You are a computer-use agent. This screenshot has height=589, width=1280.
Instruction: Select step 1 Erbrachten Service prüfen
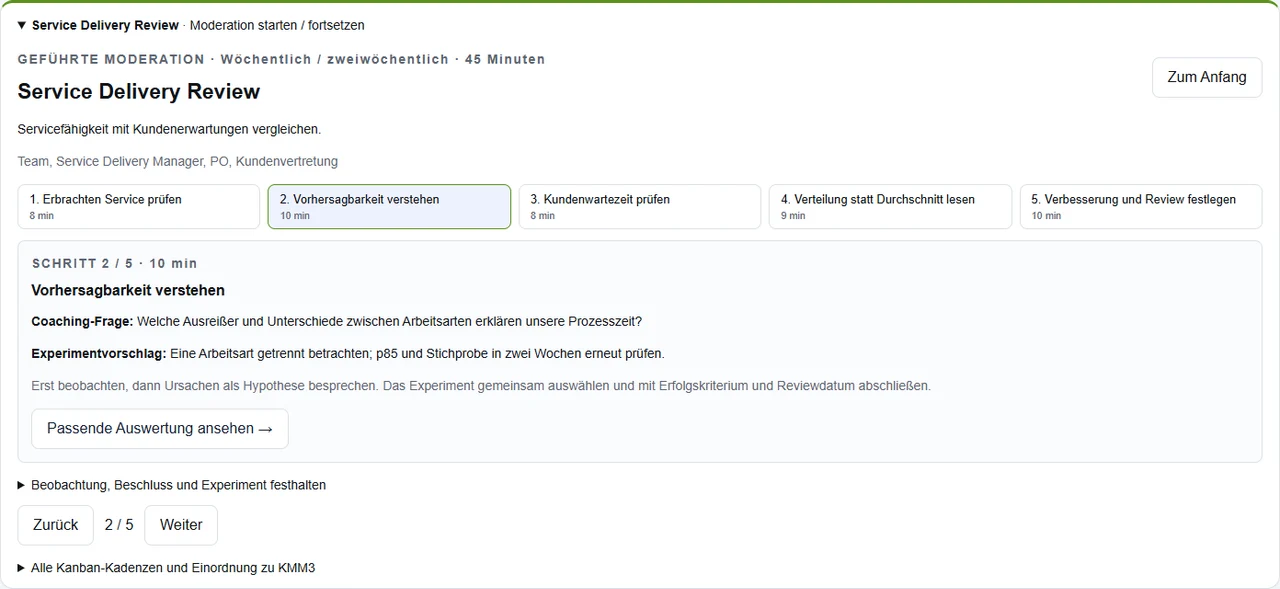[139, 206]
